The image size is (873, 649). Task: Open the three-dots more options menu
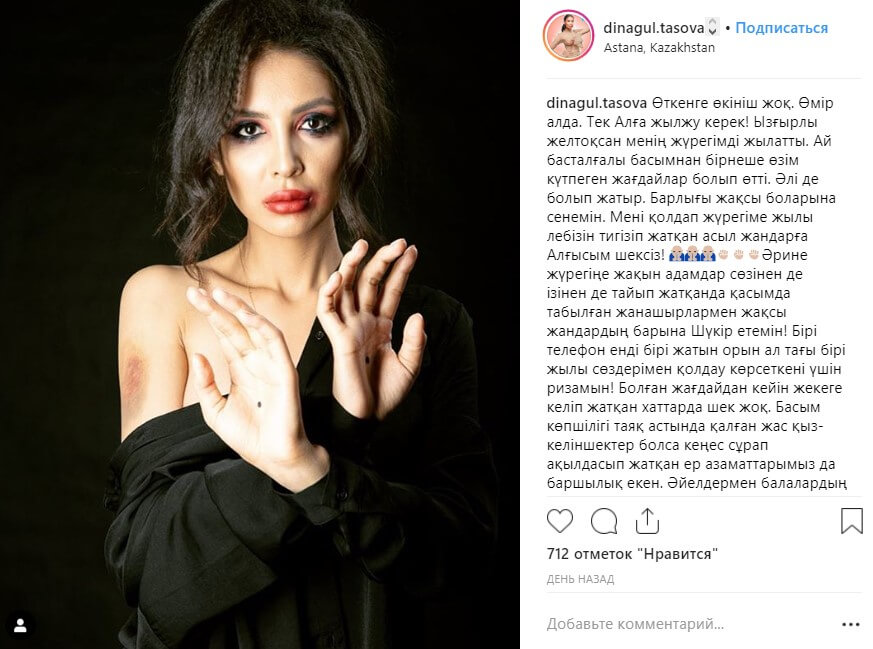click(851, 625)
